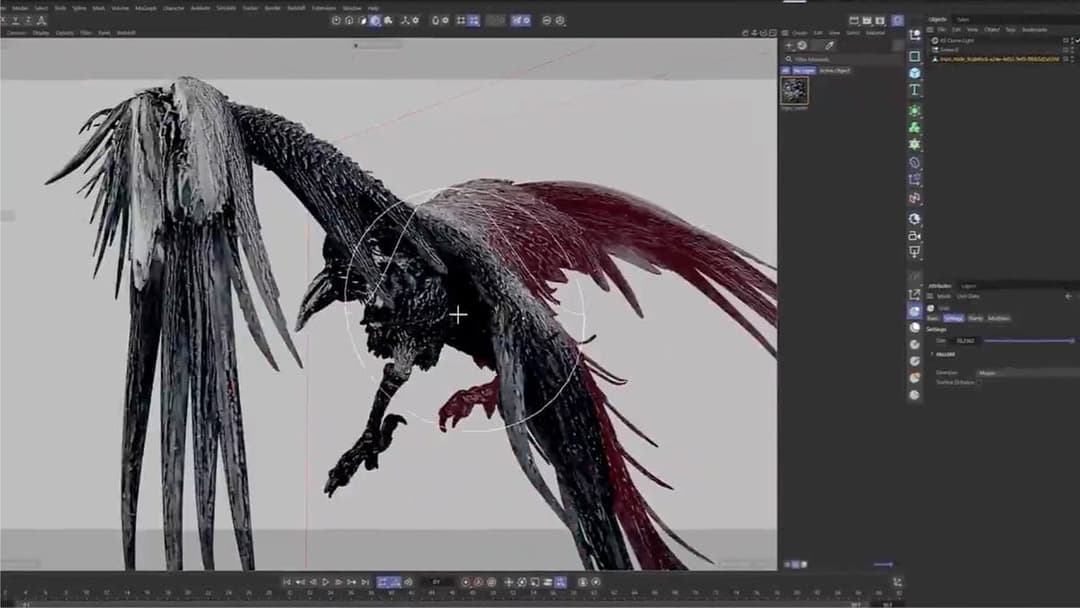Click the coordinate system icon
Image resolution: width=1080 pixels, height=608 pixels.
(x=41, y=21)
